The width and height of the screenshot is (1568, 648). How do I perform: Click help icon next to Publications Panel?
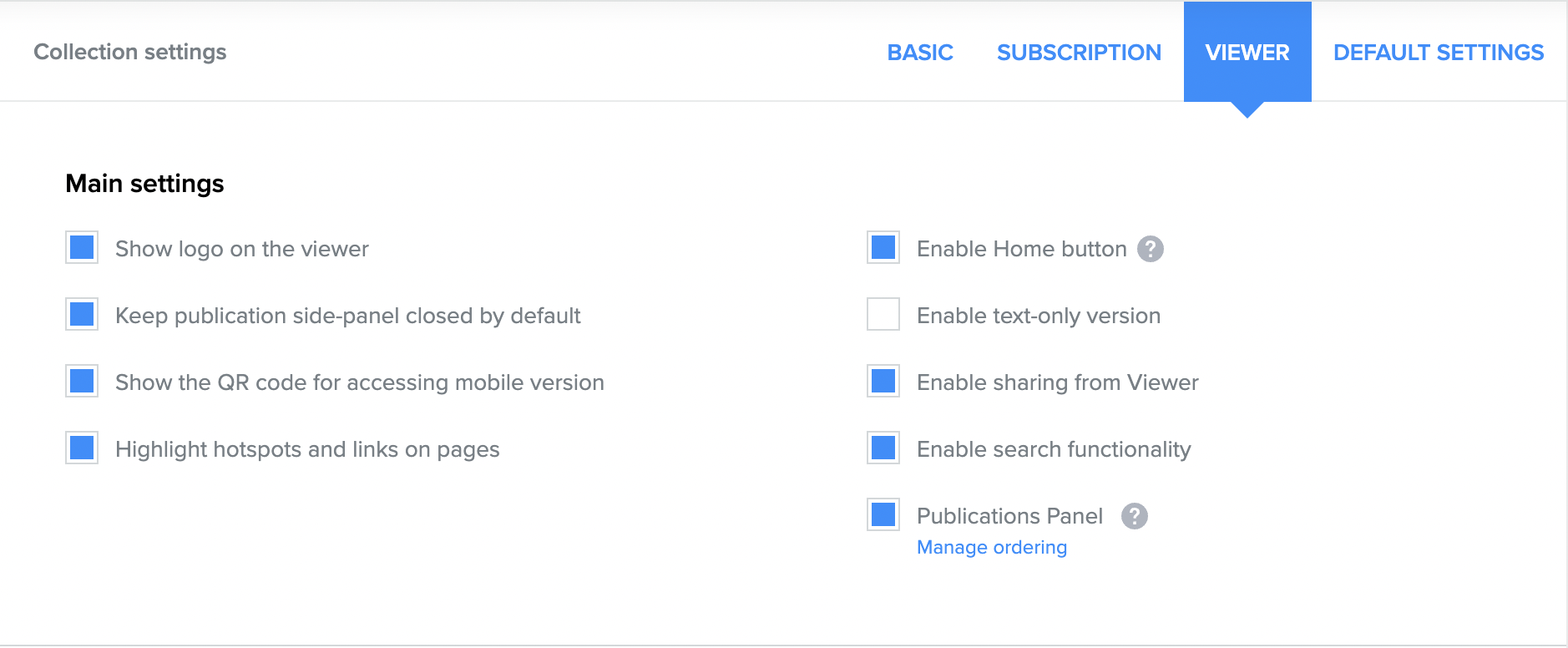(x=1134, y=516)
